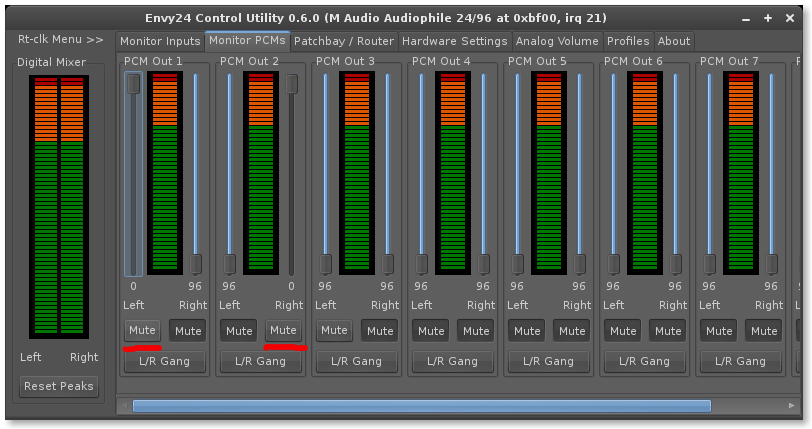
Task: Click the scrollbar left arrow
Action: (x=124, y=406)
